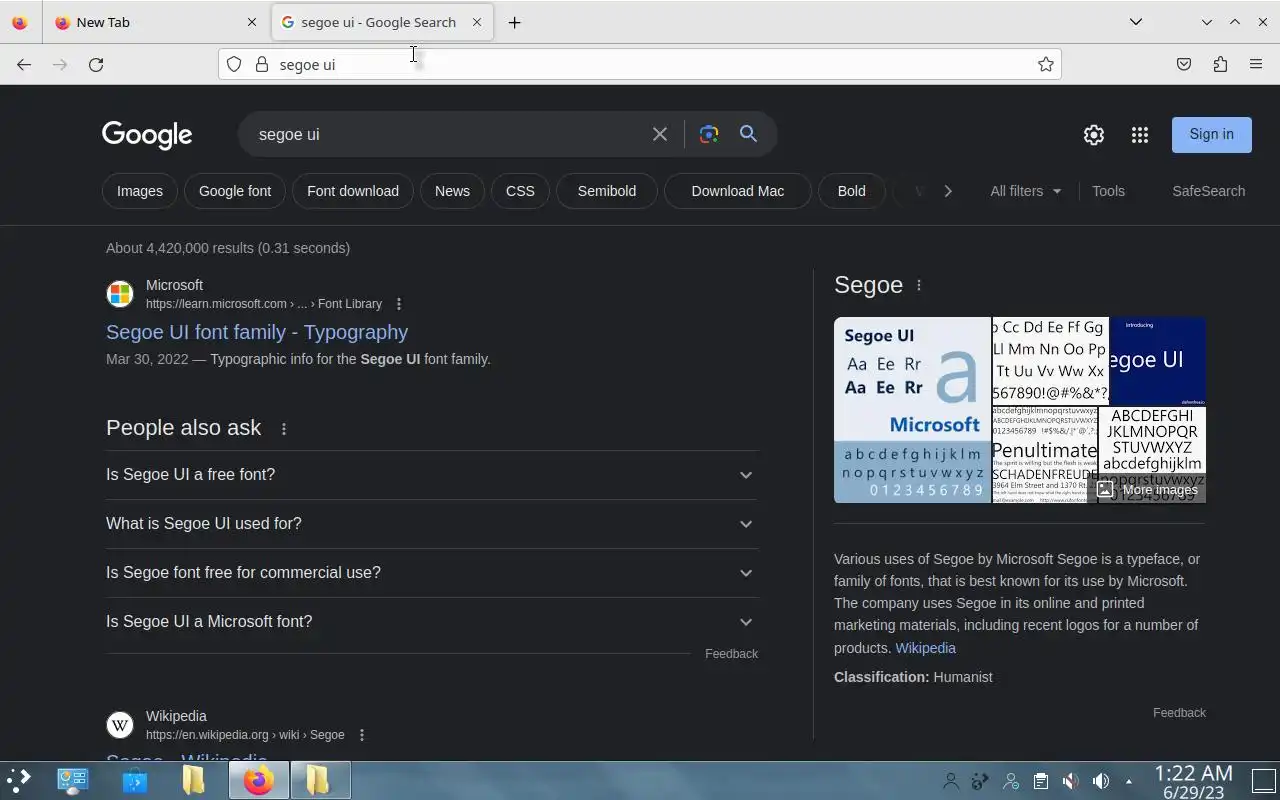The width and height of the screenshot is (1280, 800).
Task: Follow the Wikipedia link in Segoe description
Action: pos(925,648)
